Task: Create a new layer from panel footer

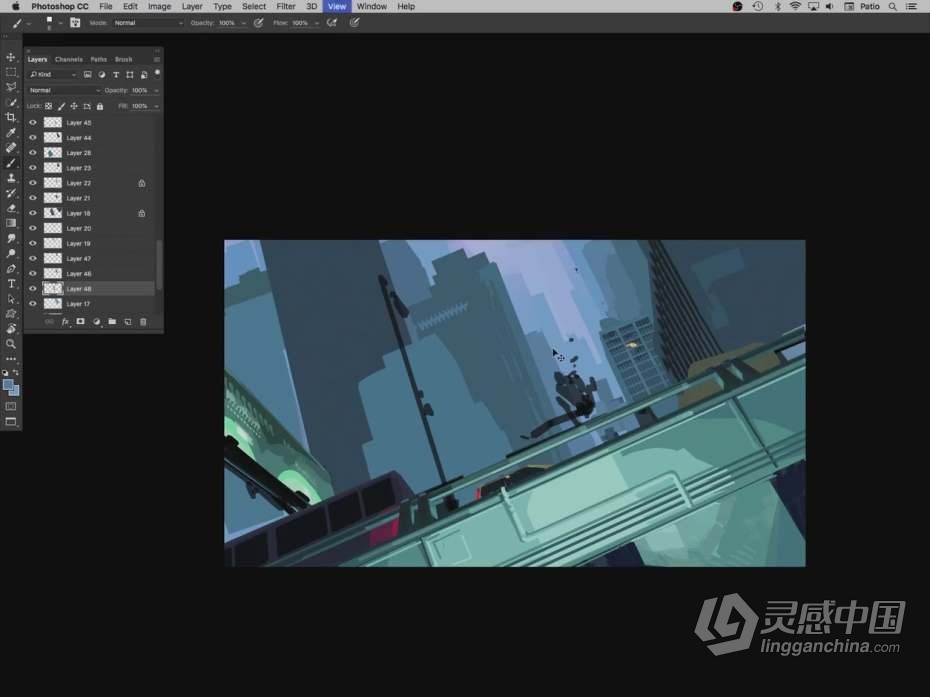Action: coord(127,322)
